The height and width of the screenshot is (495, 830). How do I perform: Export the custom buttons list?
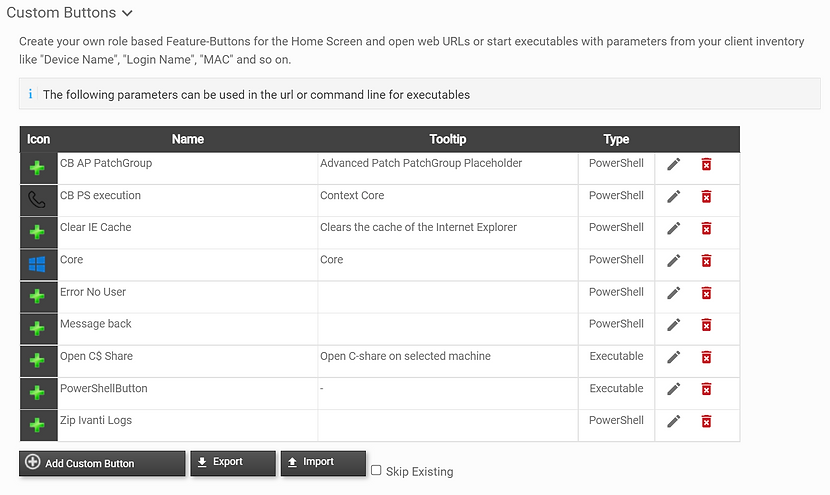(x=233, y=463)
